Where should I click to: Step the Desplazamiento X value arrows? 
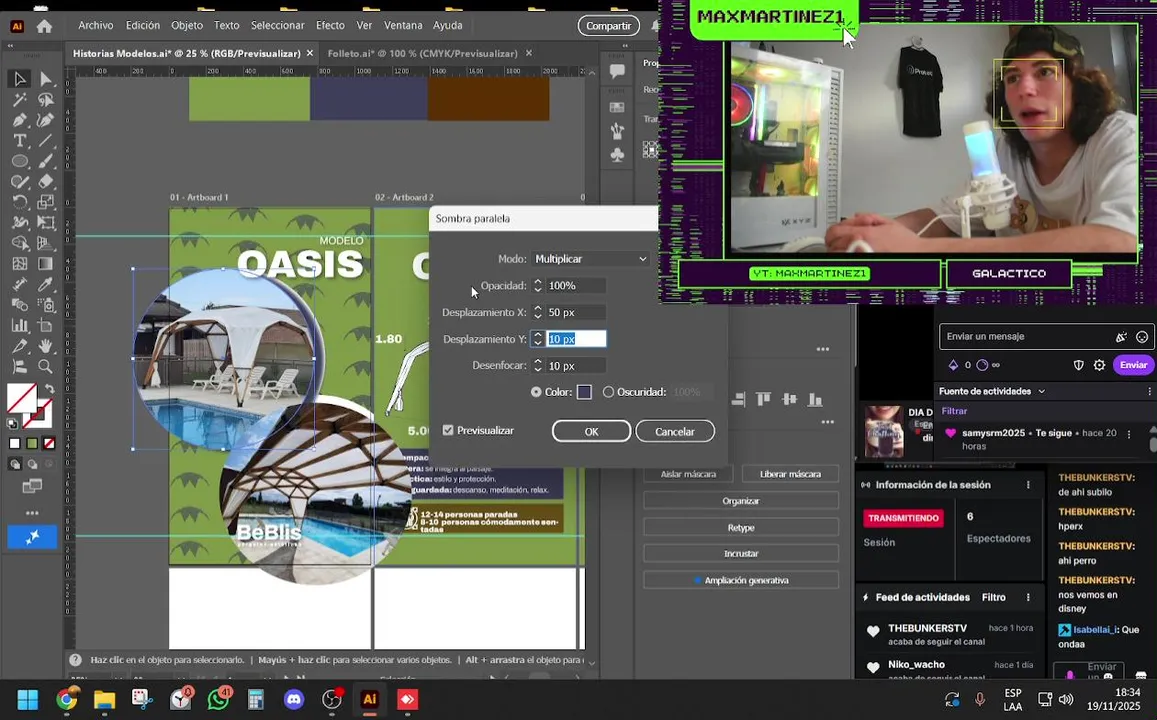pyautogui.click(x=538, y=312)
